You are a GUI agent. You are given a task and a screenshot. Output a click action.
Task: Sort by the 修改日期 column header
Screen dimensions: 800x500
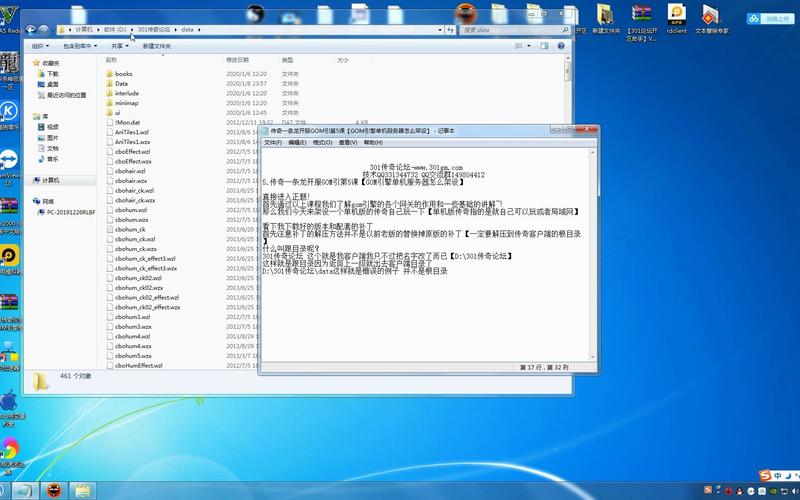tap(238, 60)
